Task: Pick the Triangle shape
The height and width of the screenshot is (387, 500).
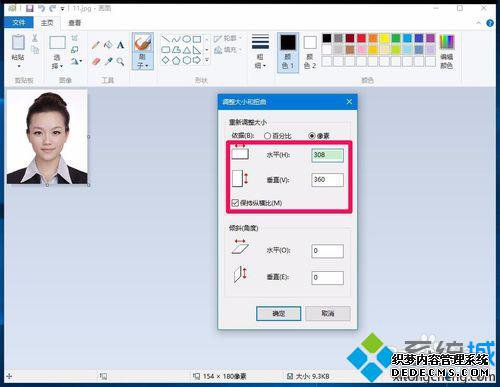Action: 187,50
